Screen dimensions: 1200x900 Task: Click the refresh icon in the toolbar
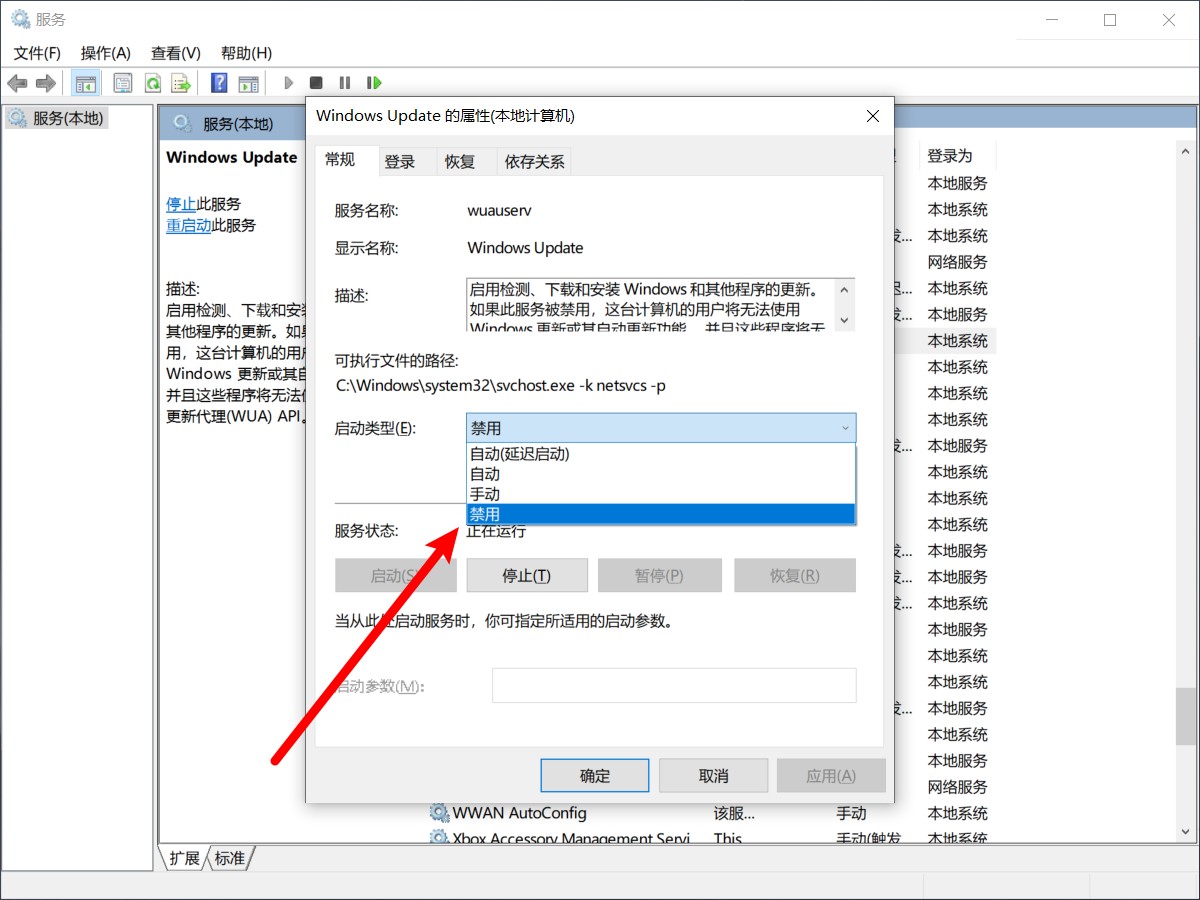pyautogui.click(x=152, y=82)
